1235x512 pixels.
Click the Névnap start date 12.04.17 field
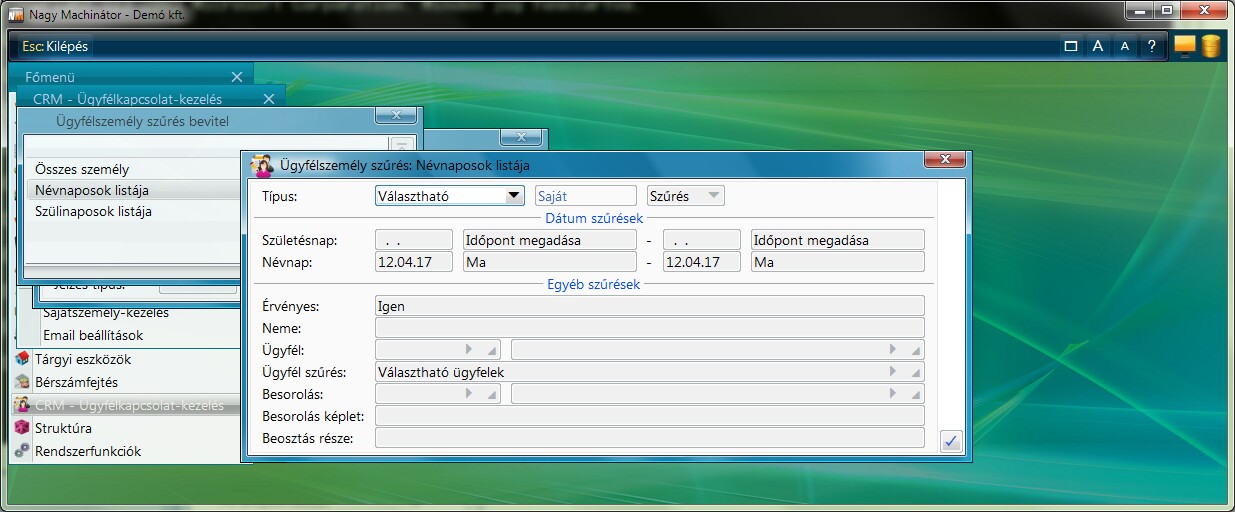413,262
